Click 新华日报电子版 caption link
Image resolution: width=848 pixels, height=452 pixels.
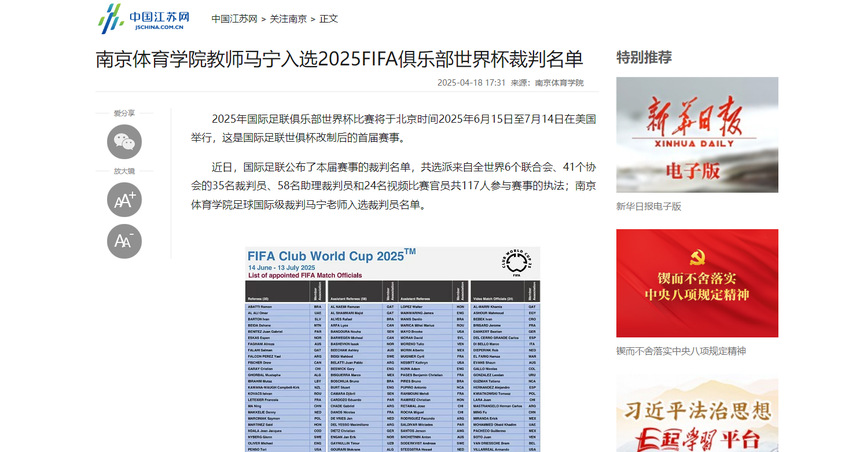(x=648, y=206)
